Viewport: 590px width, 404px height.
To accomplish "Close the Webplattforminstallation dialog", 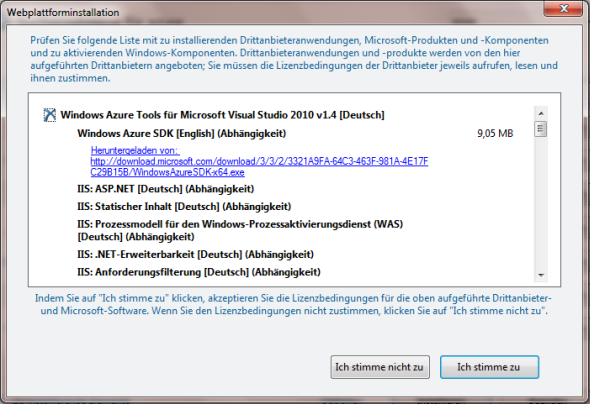I will pos(563,8).
